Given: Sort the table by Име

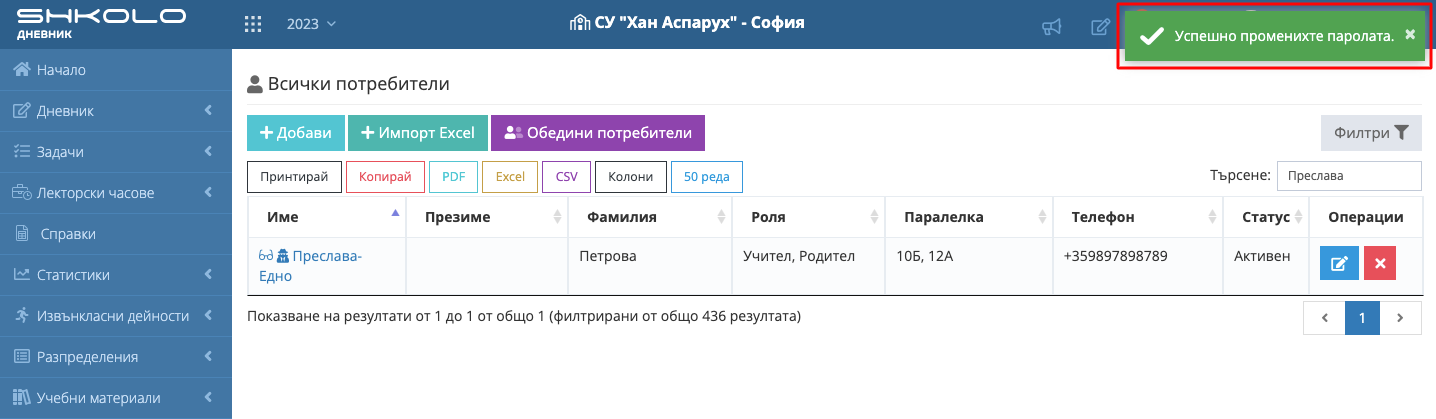Looking at the screenshot, I should (326, 217).
